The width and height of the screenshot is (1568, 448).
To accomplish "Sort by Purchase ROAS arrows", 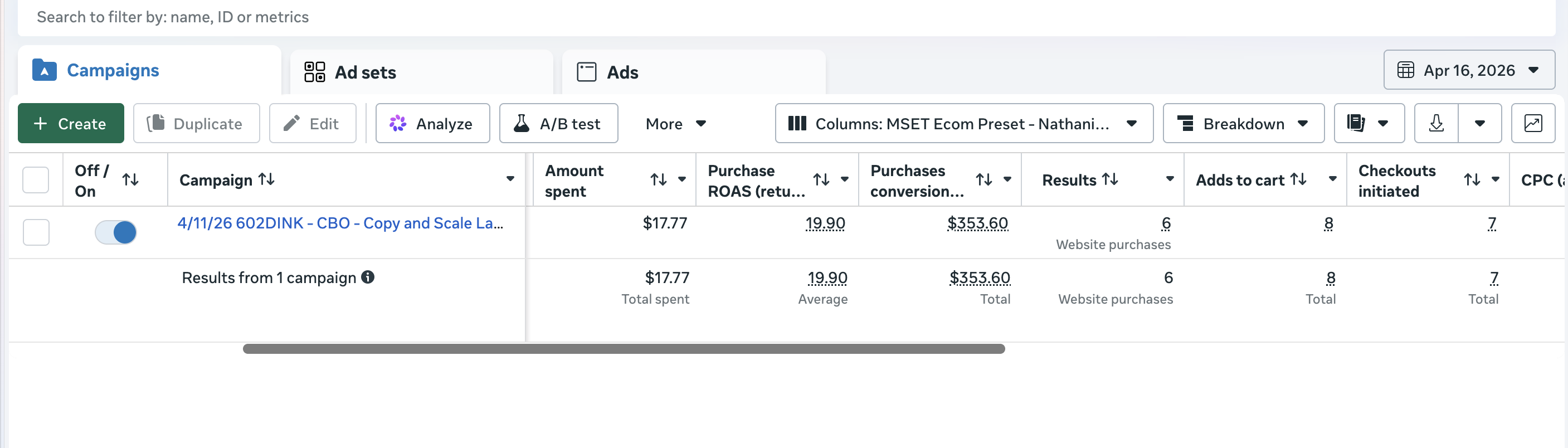I will point(821,179).
